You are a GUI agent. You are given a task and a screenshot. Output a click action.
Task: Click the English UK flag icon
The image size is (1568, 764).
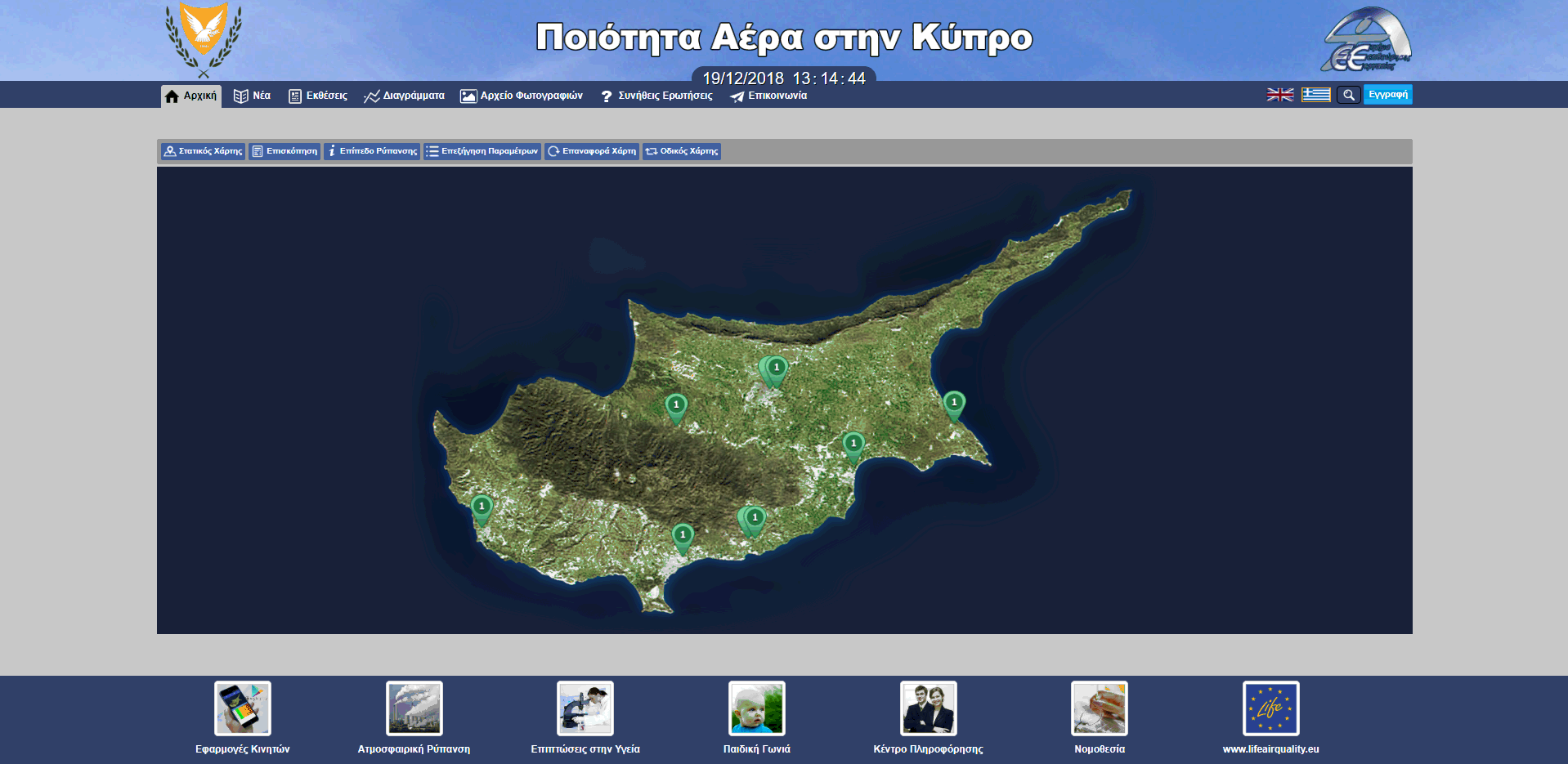[x=1279, y=95]
